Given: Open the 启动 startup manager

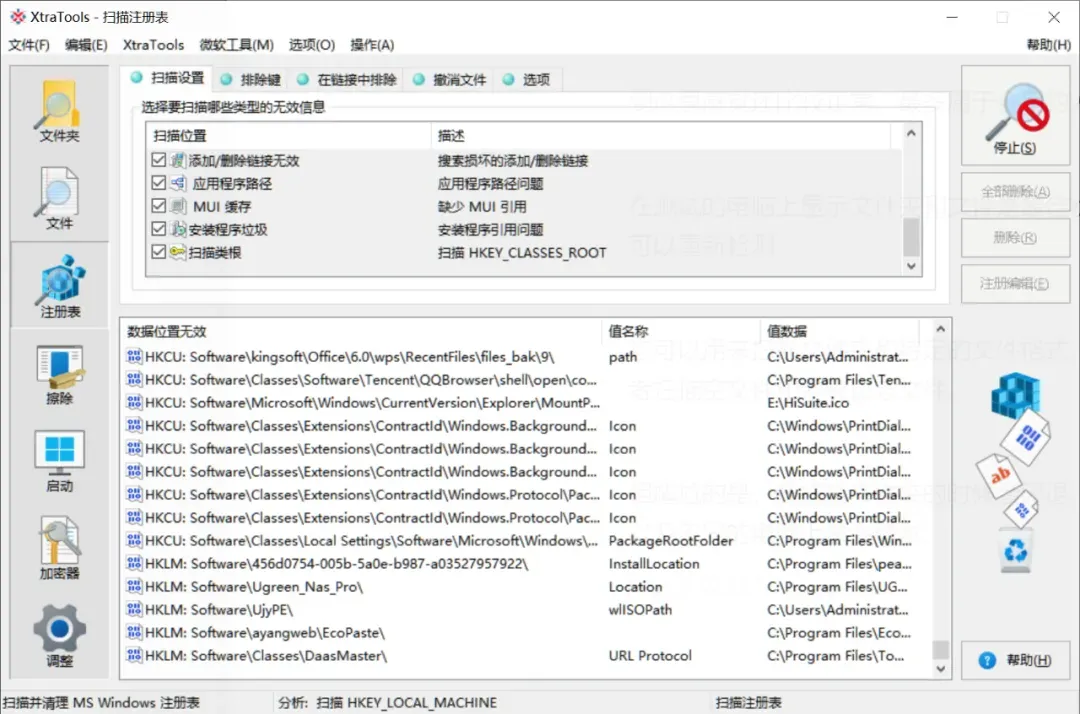Looking at the screenshot, I should click(59, 461).
